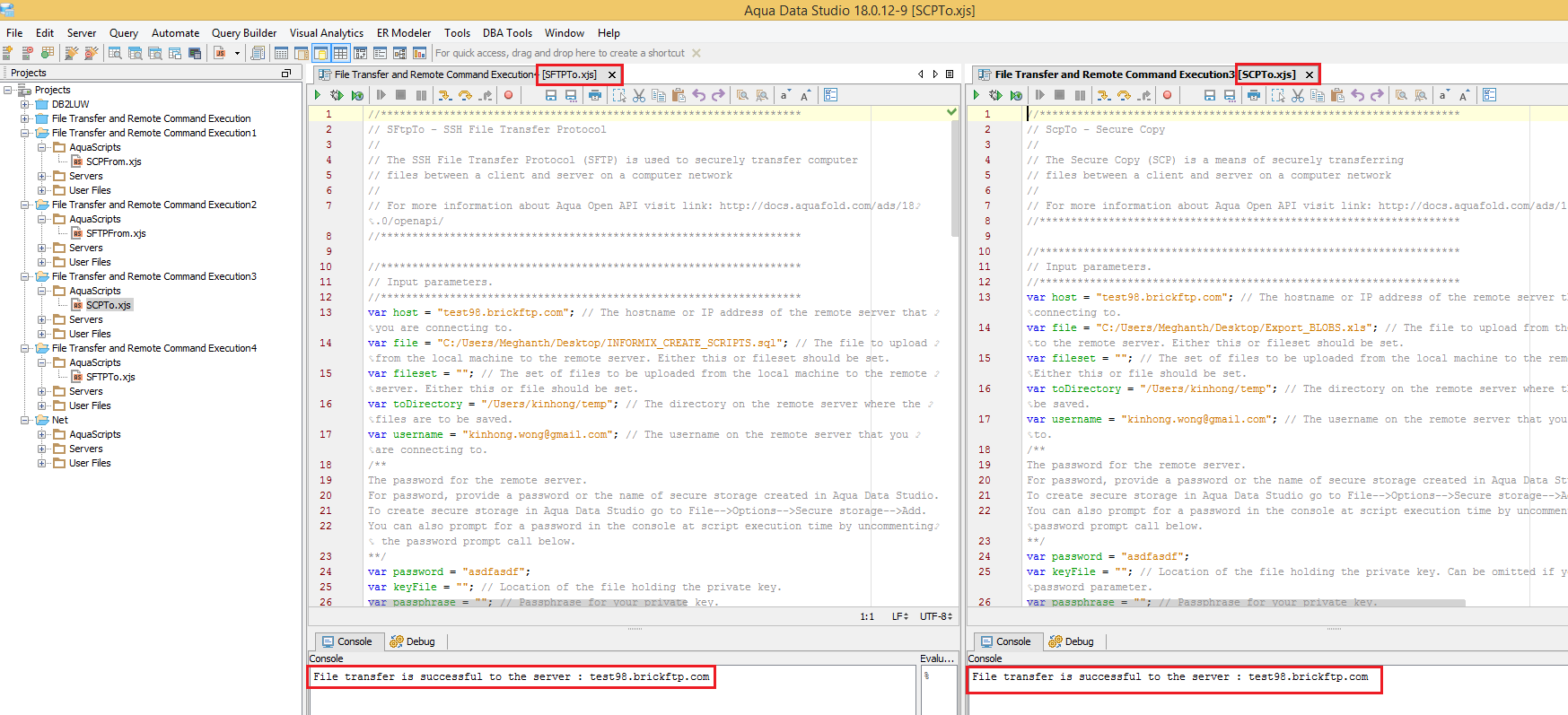Open Find in the SCPTo.xjs editor toolbar
Viewport: 1568px width, 715px height.
[1401, 95]
